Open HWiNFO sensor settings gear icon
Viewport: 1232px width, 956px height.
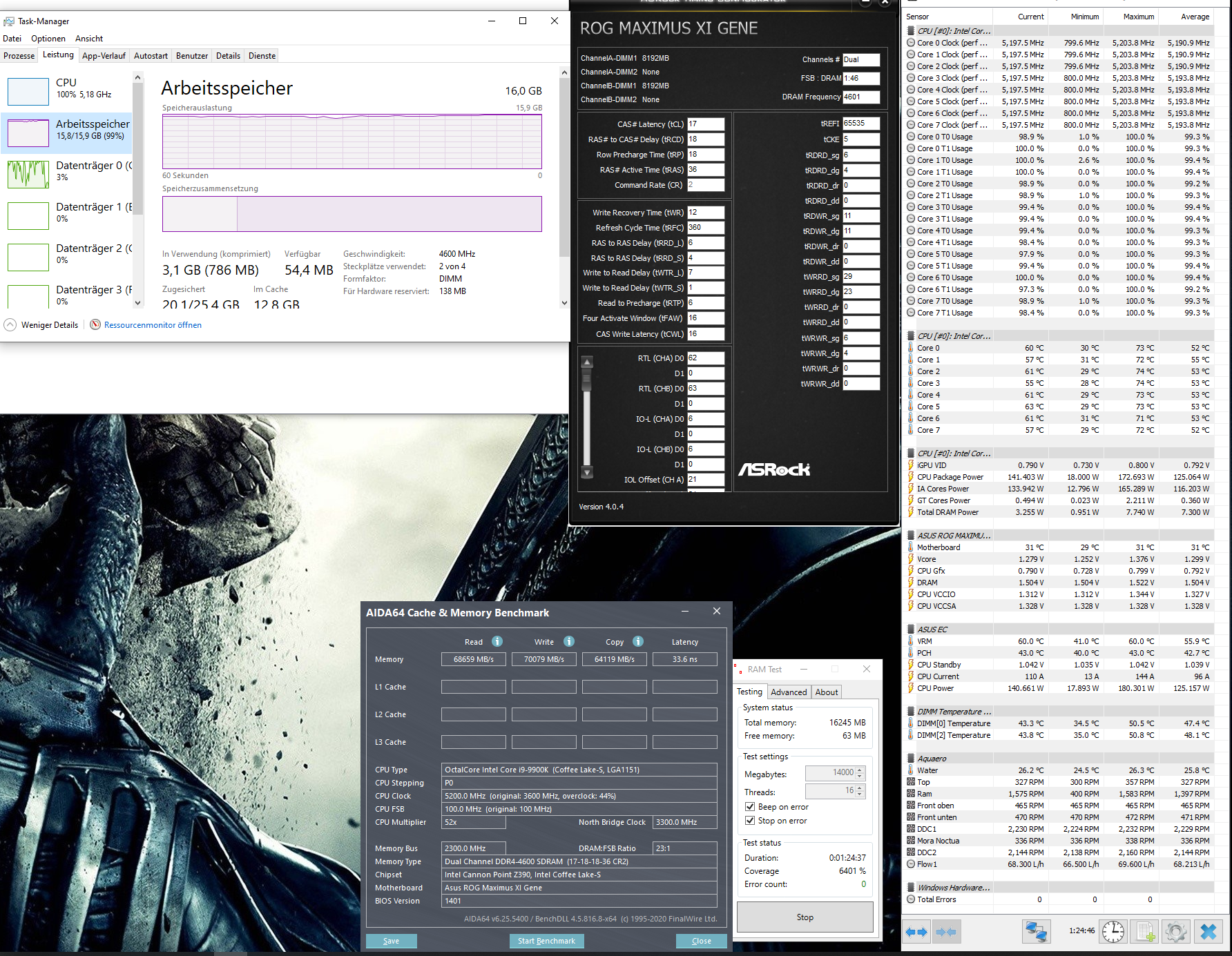pyautogui.click(x=1176, y=931)
